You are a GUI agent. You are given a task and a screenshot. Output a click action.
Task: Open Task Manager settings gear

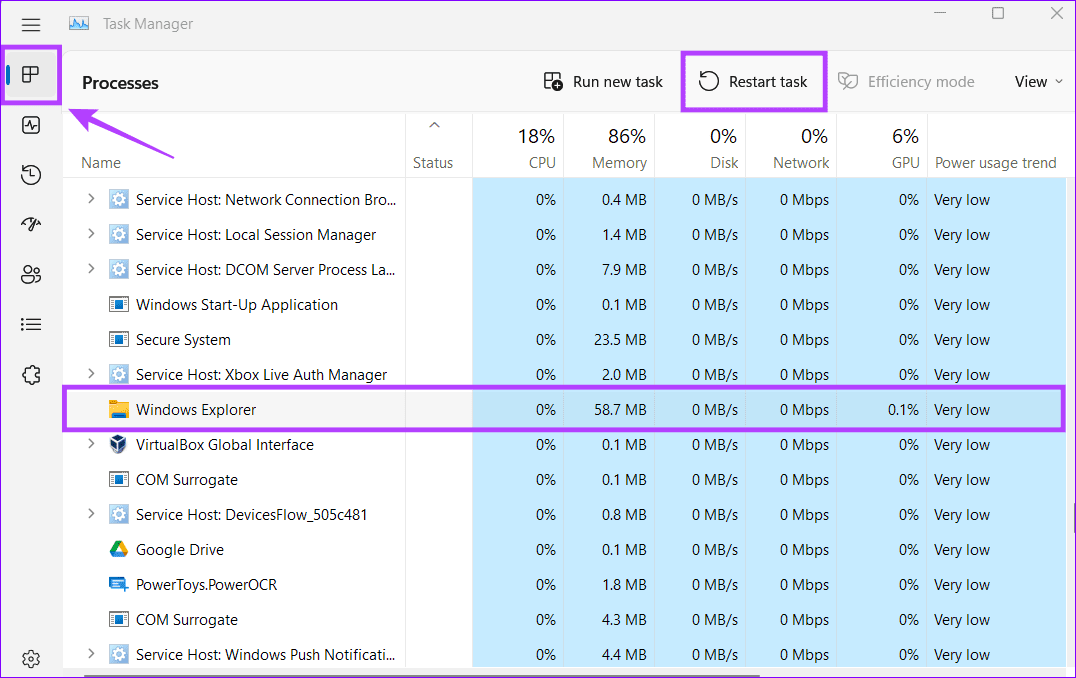pos(31,659)
